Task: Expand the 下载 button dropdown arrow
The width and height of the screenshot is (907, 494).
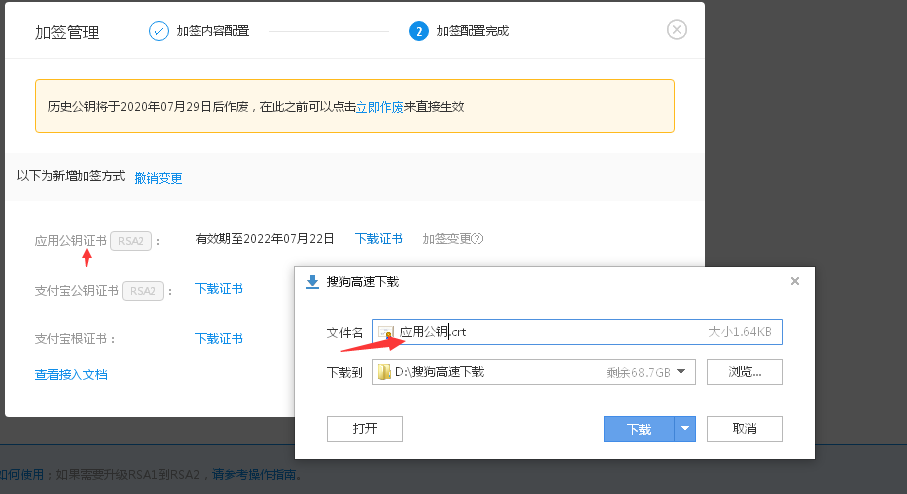Action: click(x=685, y=429)
